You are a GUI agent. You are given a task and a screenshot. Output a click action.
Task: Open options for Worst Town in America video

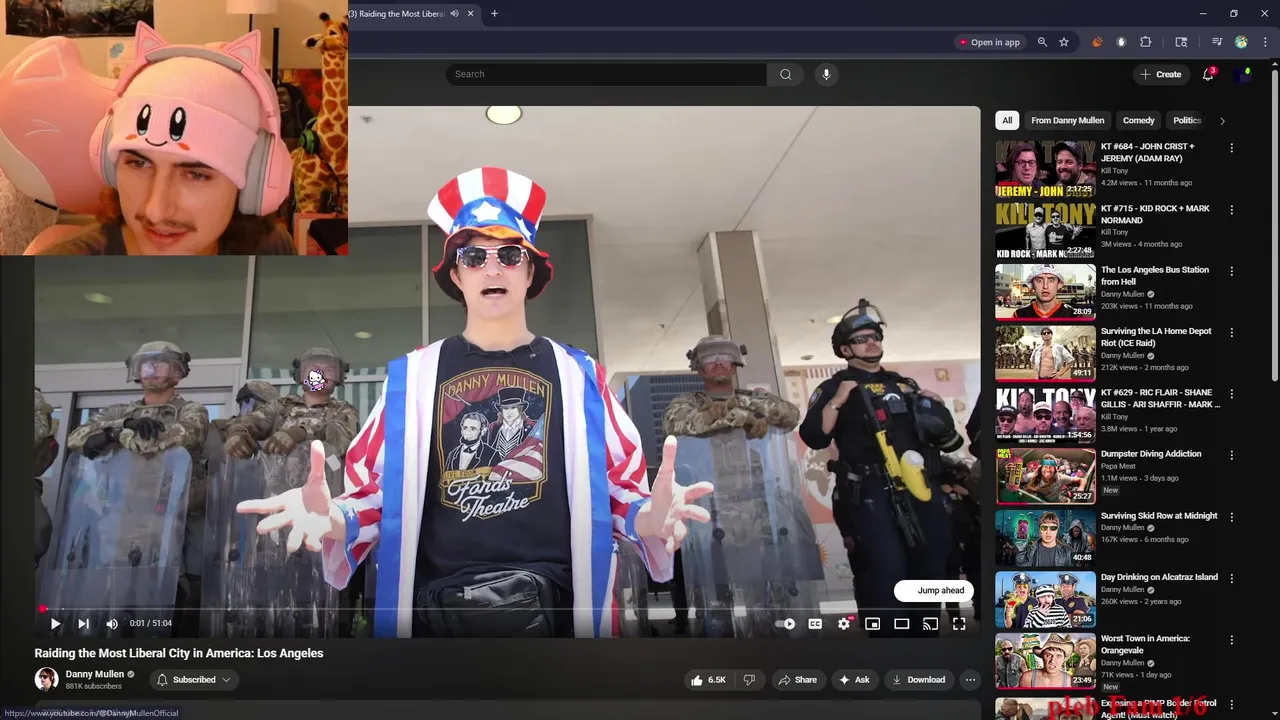(x=1231, y=640)
